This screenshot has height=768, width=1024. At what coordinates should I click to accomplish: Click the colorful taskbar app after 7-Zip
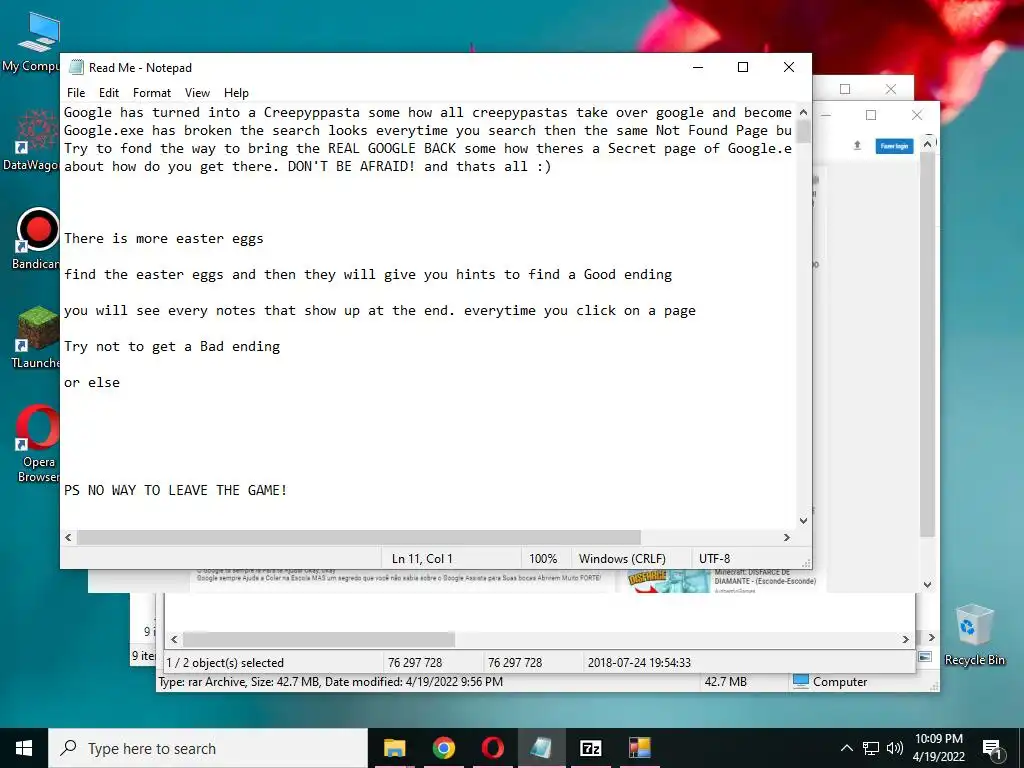tap(639, 748)
